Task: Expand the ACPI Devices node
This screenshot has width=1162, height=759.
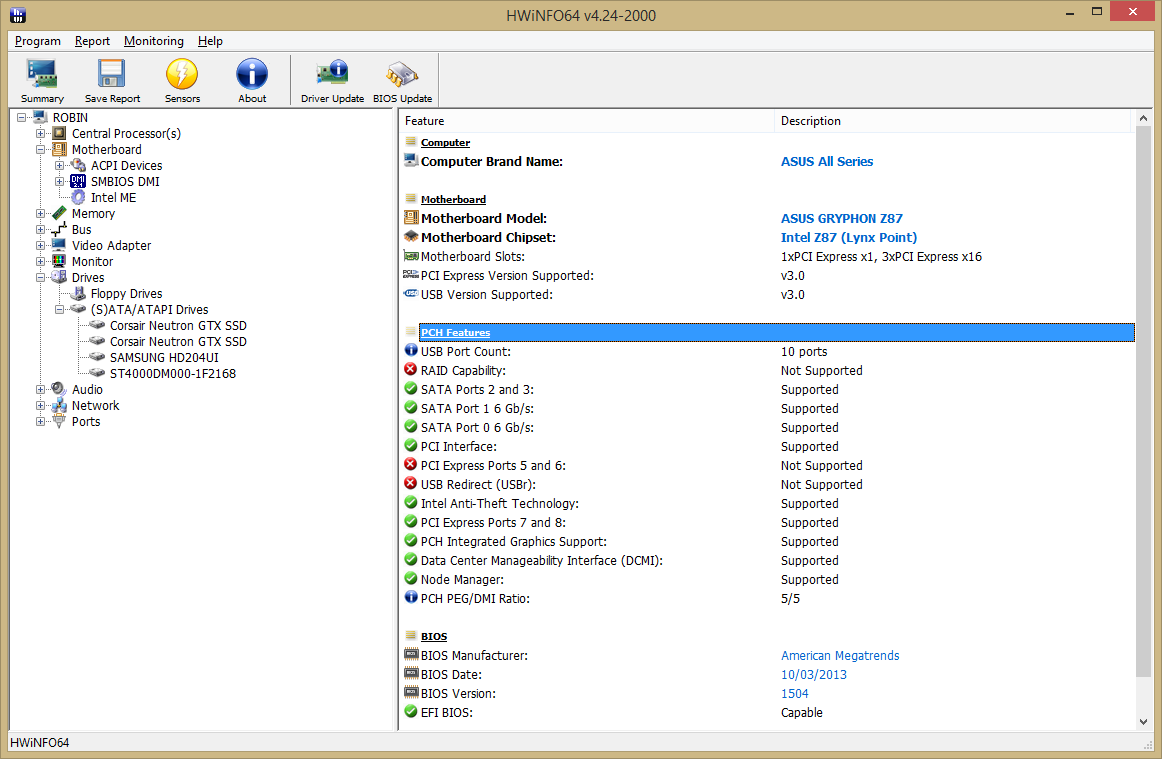Action: coord(60,166)
